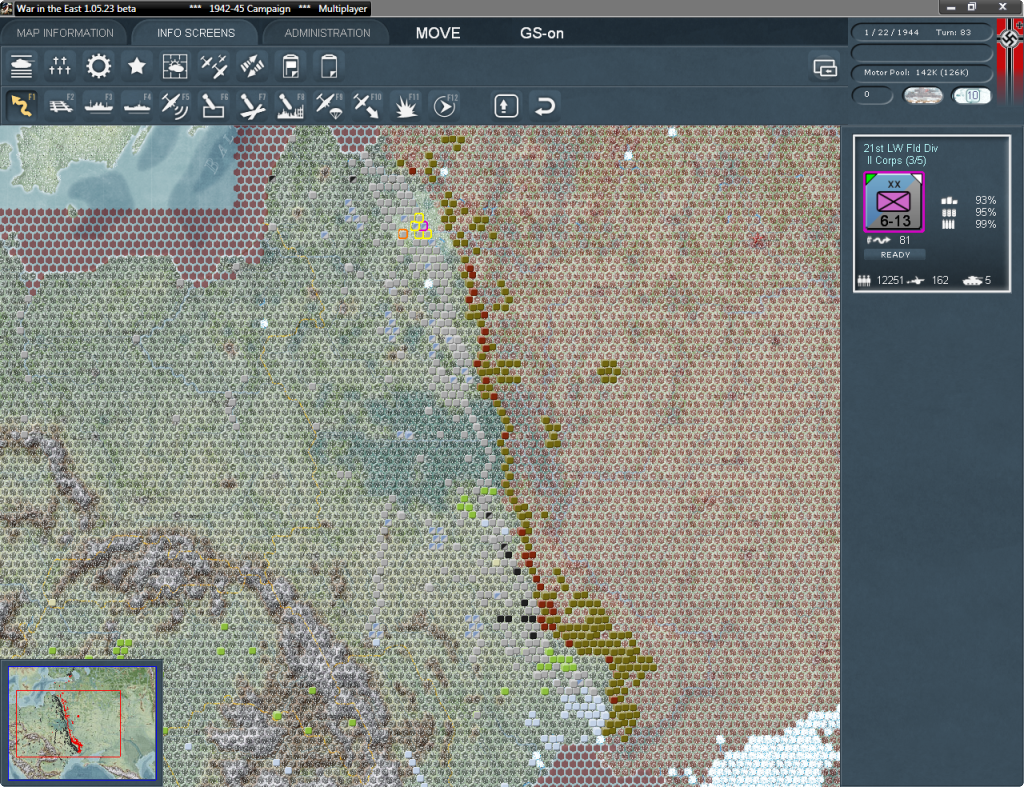Restore down the game window
The width and height of the screenshot is (1024, 787).
pos(972,7)
